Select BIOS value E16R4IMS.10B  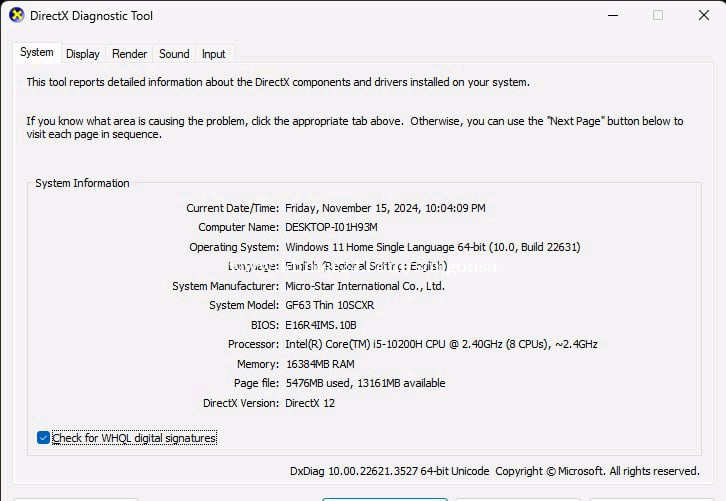point(321,325)
